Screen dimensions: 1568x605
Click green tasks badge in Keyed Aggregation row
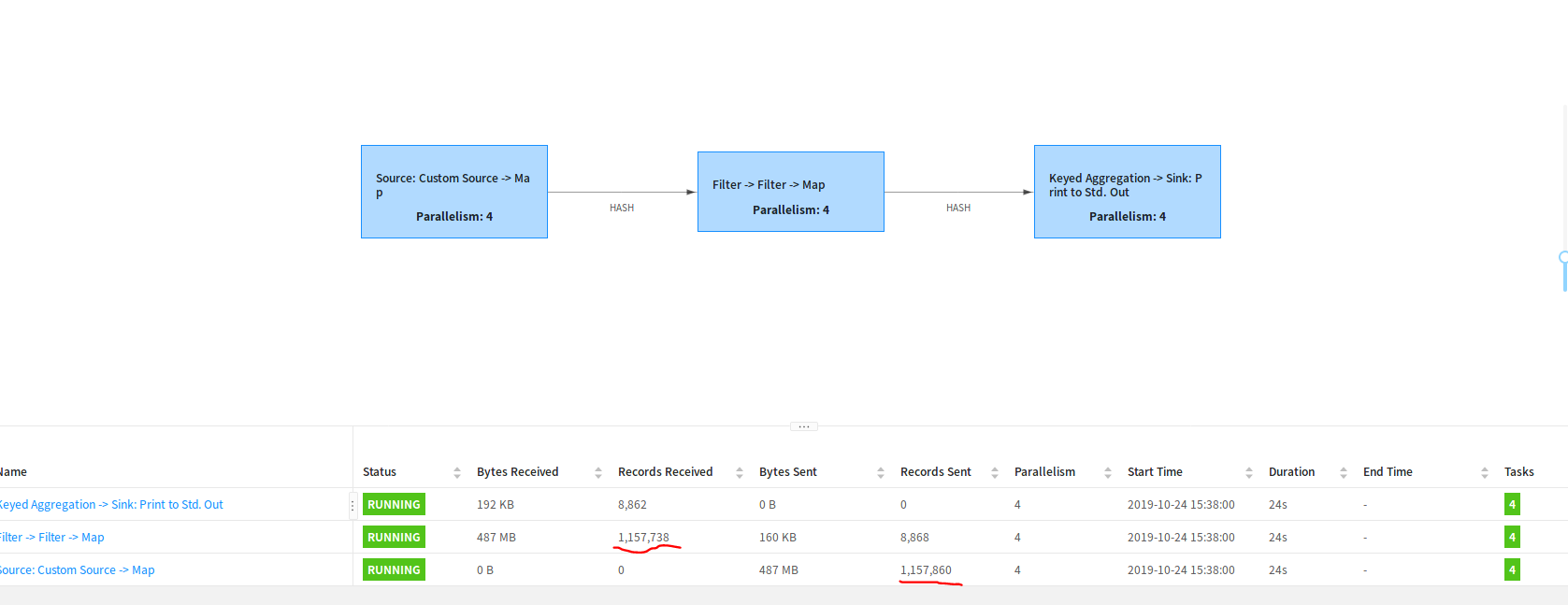(1512, 505)
